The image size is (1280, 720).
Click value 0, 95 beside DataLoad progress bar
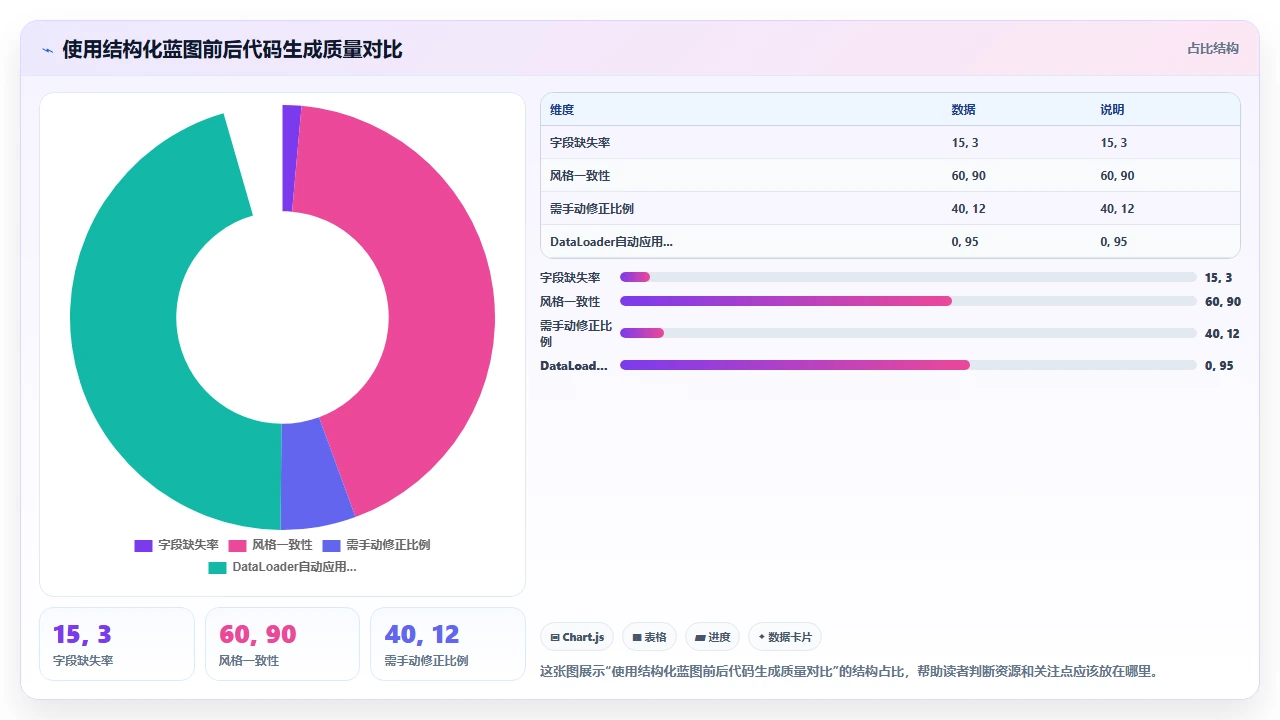1219,366
